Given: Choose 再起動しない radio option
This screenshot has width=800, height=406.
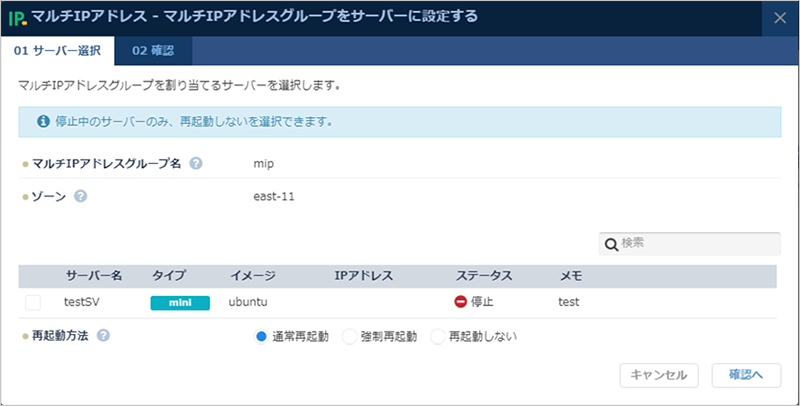Looking at the screenshot, I should click(x=437, y=337).
